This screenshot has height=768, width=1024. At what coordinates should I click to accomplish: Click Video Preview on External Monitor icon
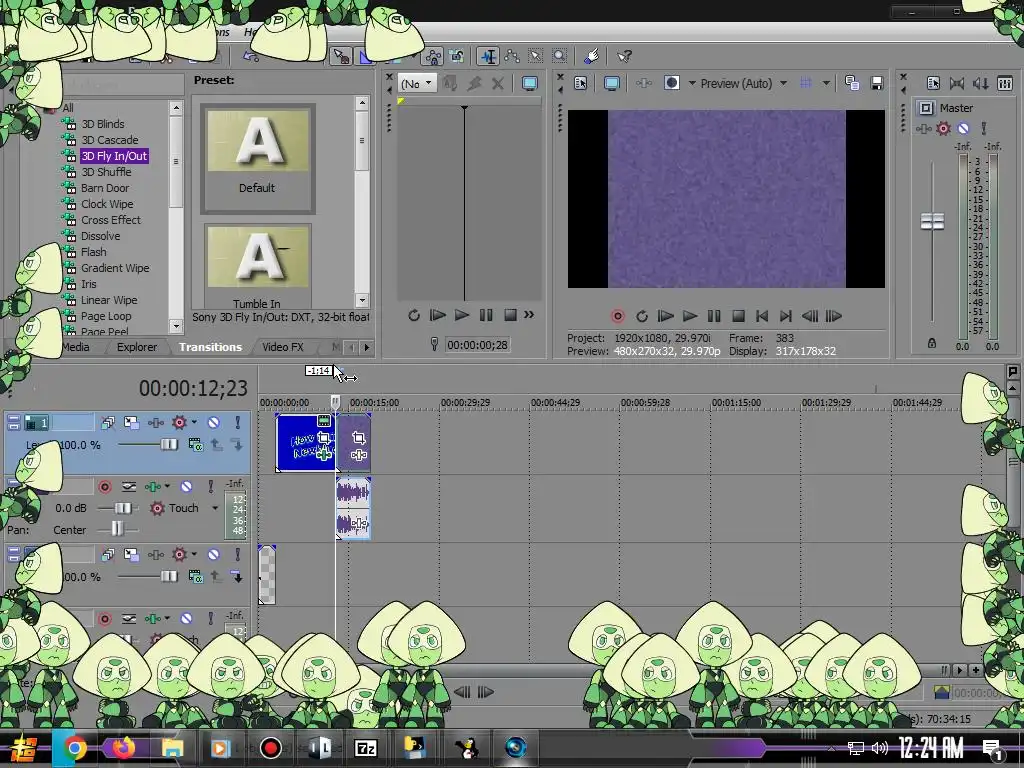click(611, 84)
